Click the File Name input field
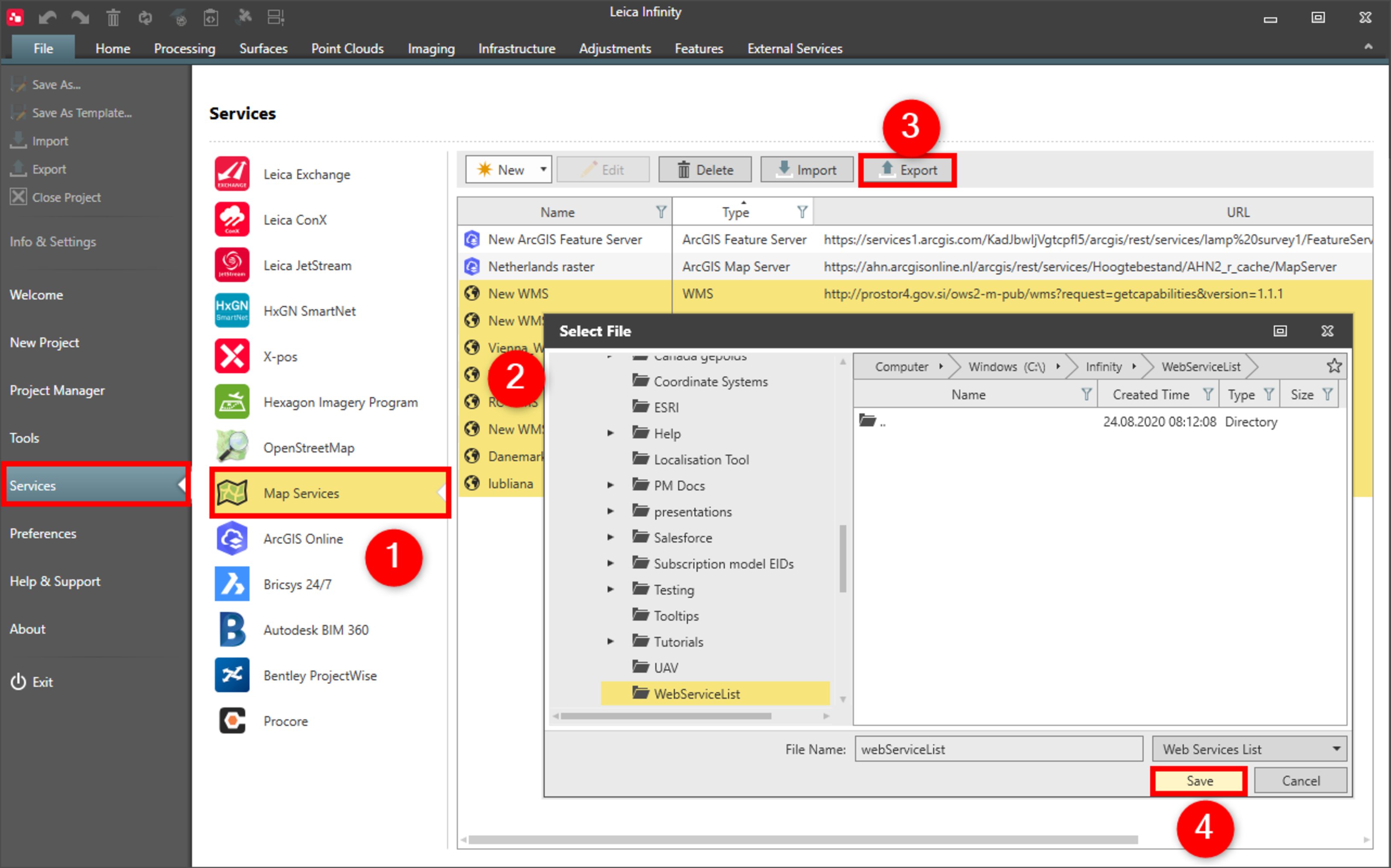The height and width of the screenshot is (868, 1391). pyautogui.click(x=998, y=748)
